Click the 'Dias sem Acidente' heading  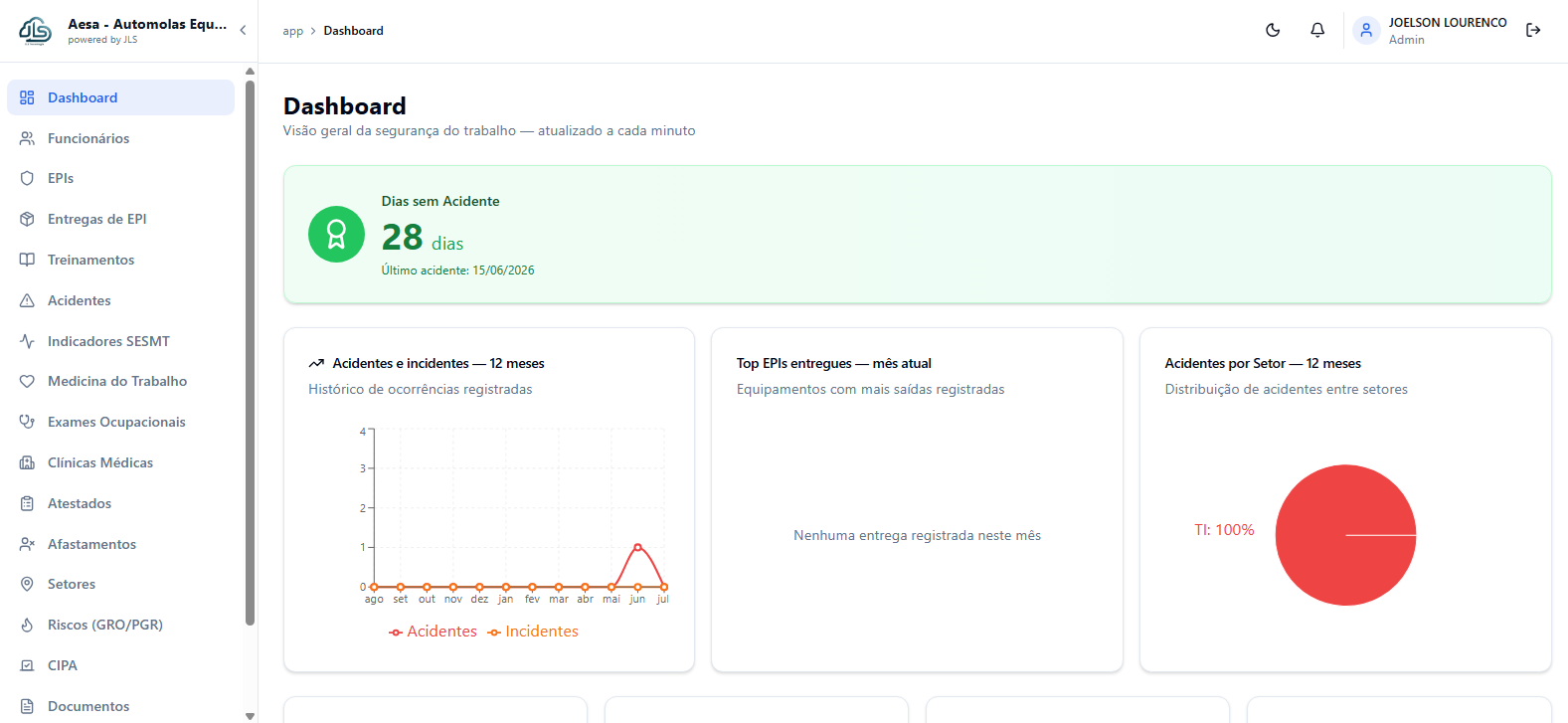coord(440,201)
